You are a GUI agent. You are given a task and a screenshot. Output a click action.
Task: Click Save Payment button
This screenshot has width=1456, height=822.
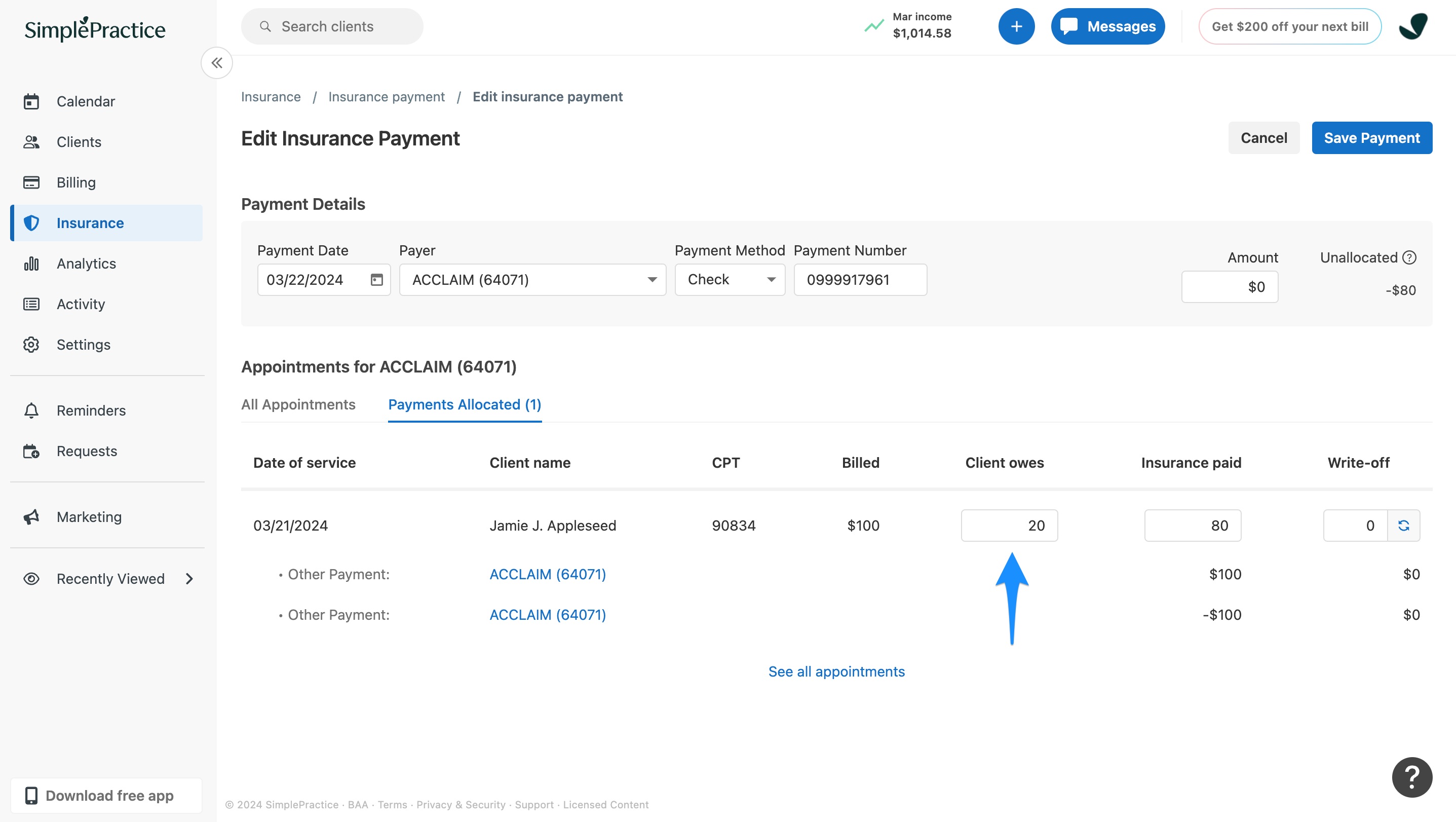pos(1372,138)
